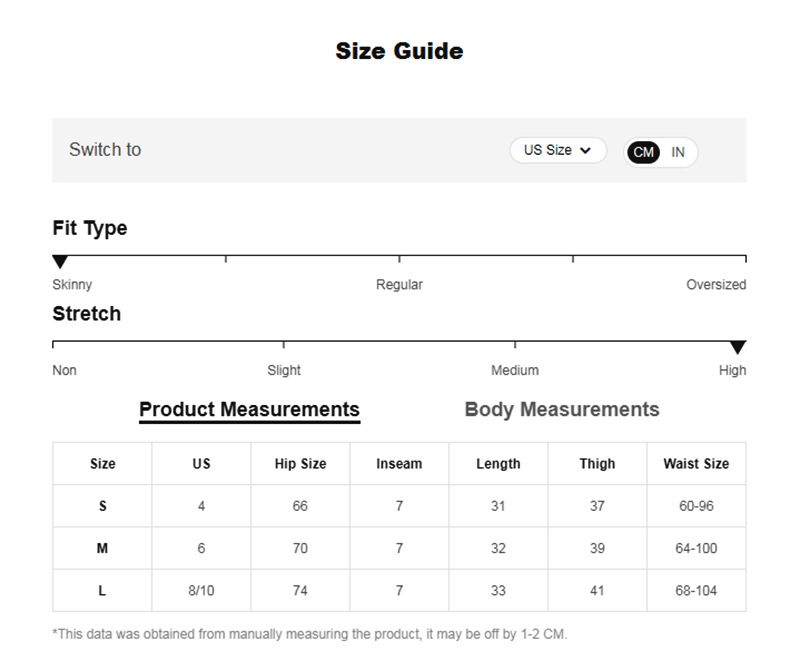Click the Waist Size column header
The width and height of the screenshot is (800, 661).
click(x=696, y=464)
